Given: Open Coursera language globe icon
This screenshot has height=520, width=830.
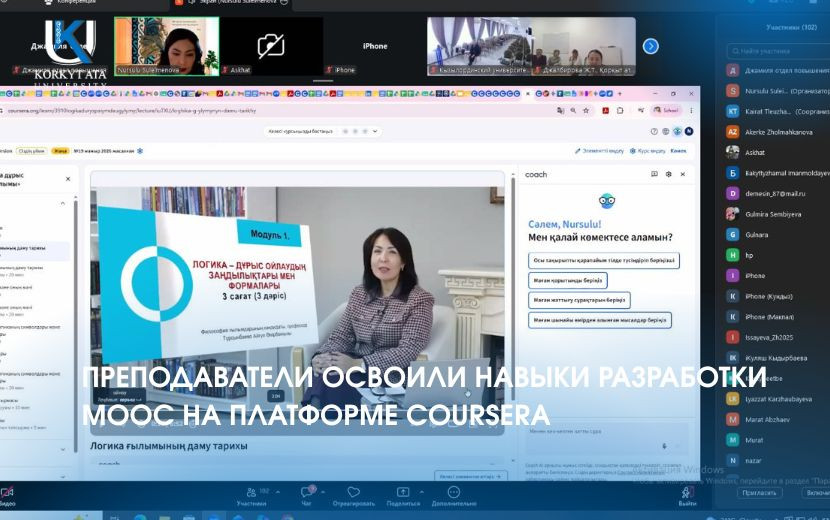Looking at the screenshot, I should 665,131.
